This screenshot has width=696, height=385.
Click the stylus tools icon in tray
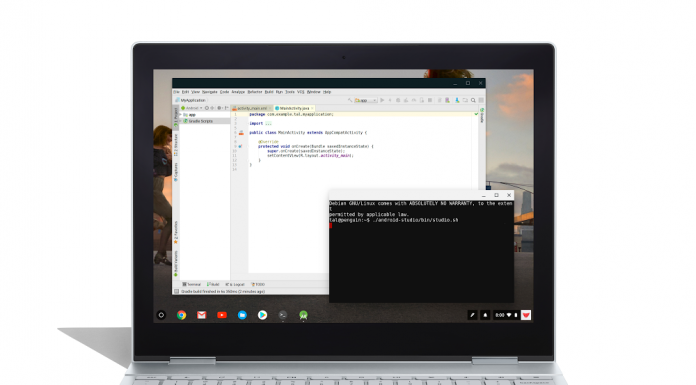[x=472, y=315]
